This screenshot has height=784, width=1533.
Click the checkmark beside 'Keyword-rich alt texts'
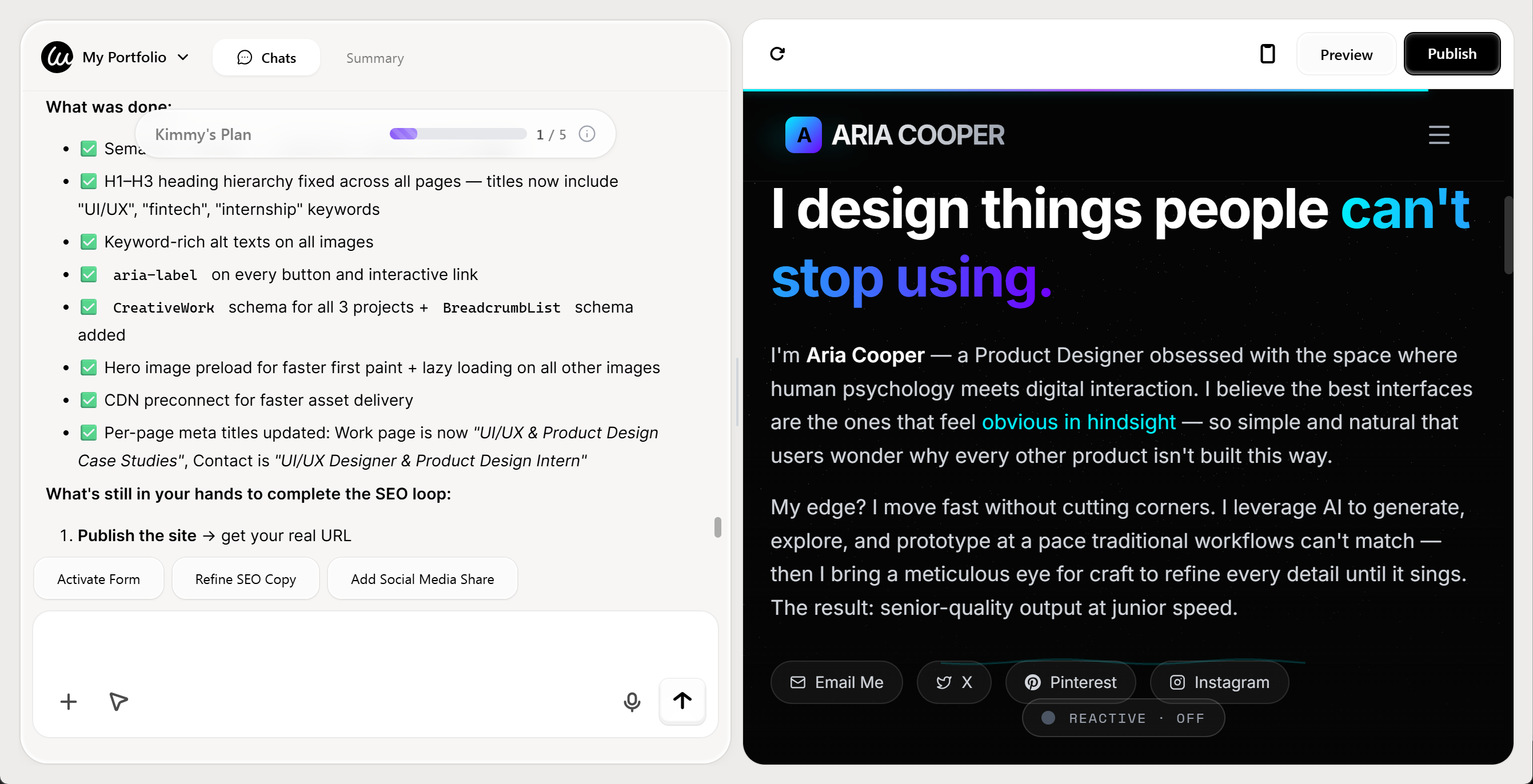[x=89, y=242]
